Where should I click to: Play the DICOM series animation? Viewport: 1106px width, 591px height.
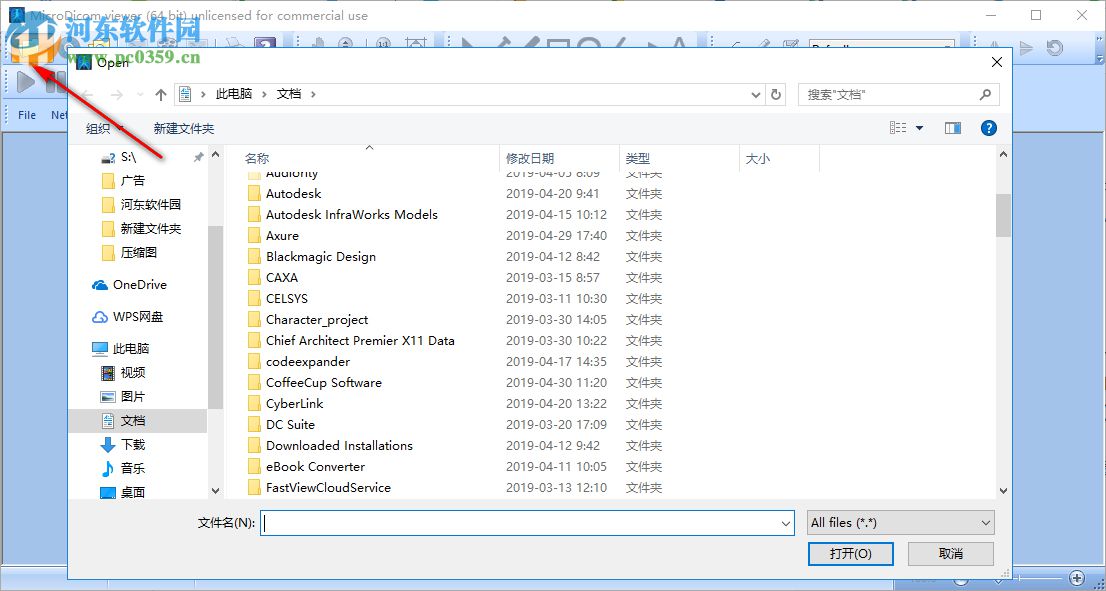25,82
